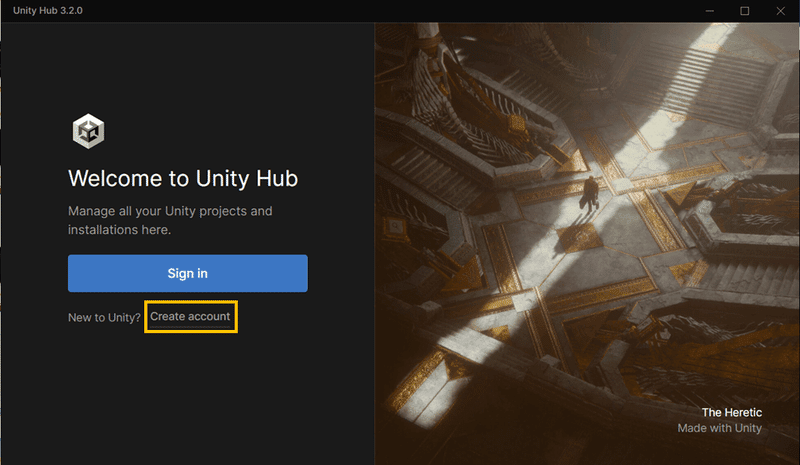Viewport: 800px width, 465px height.
Task: Click the New to Unity? label
Action: pos(104,317)
